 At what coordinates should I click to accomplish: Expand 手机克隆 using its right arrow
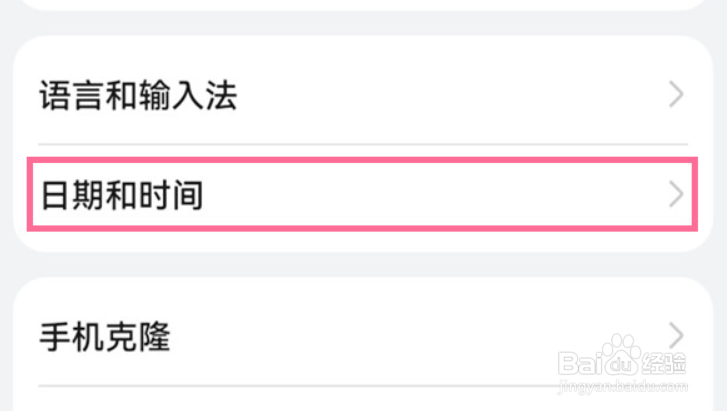point(676,335)
